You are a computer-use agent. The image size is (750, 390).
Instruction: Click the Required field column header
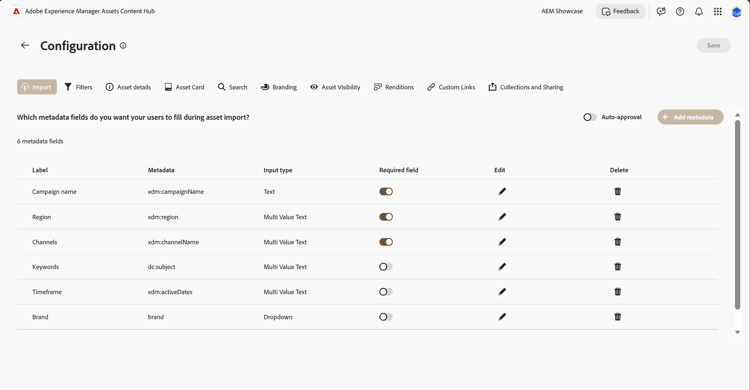398,170
